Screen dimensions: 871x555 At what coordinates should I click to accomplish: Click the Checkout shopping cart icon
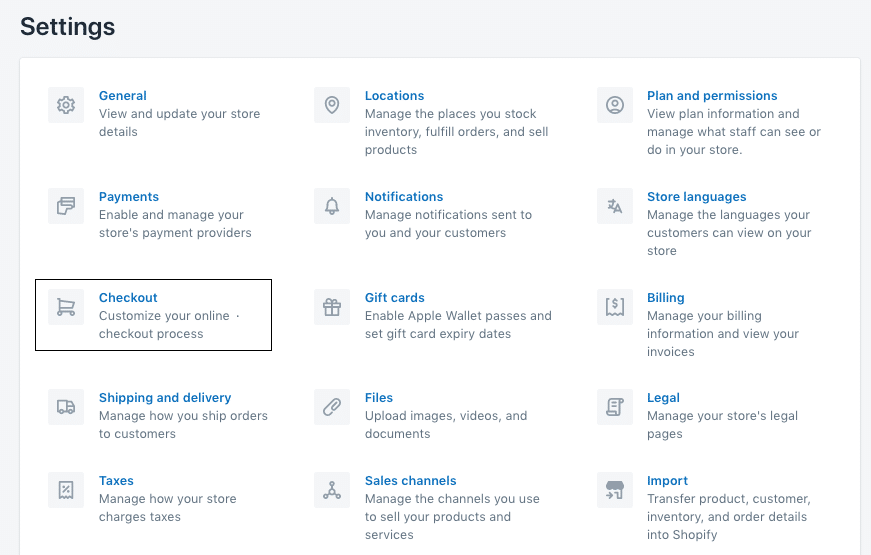[x=66, y=307]
